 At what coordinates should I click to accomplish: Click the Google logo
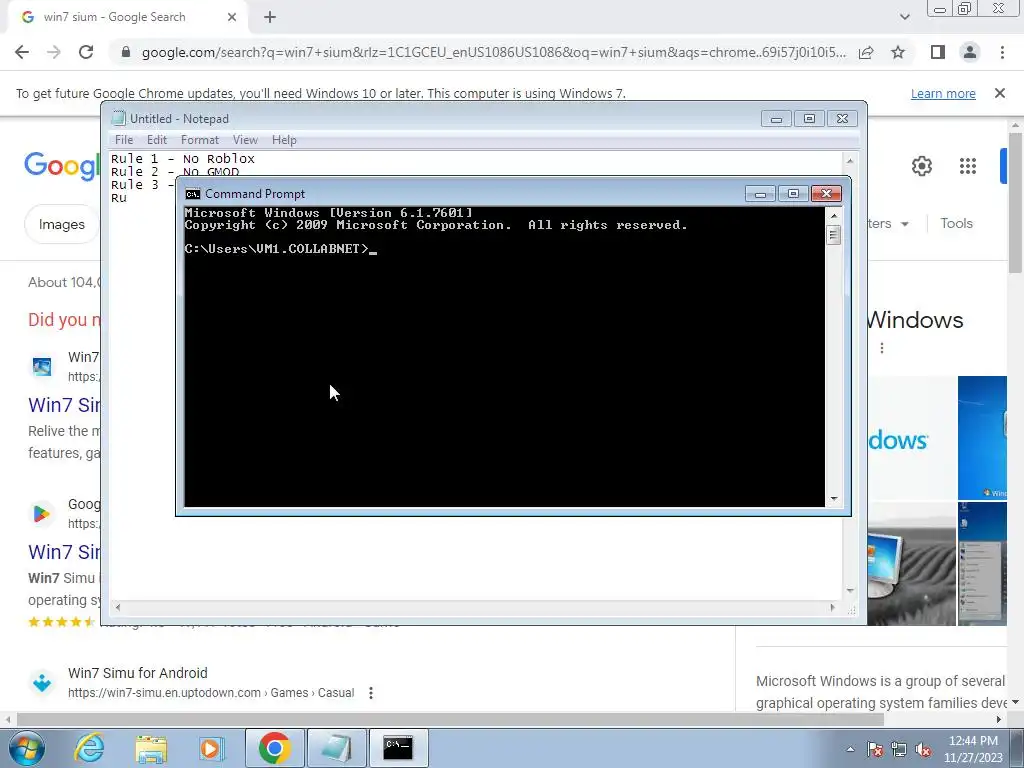(63, 166)
